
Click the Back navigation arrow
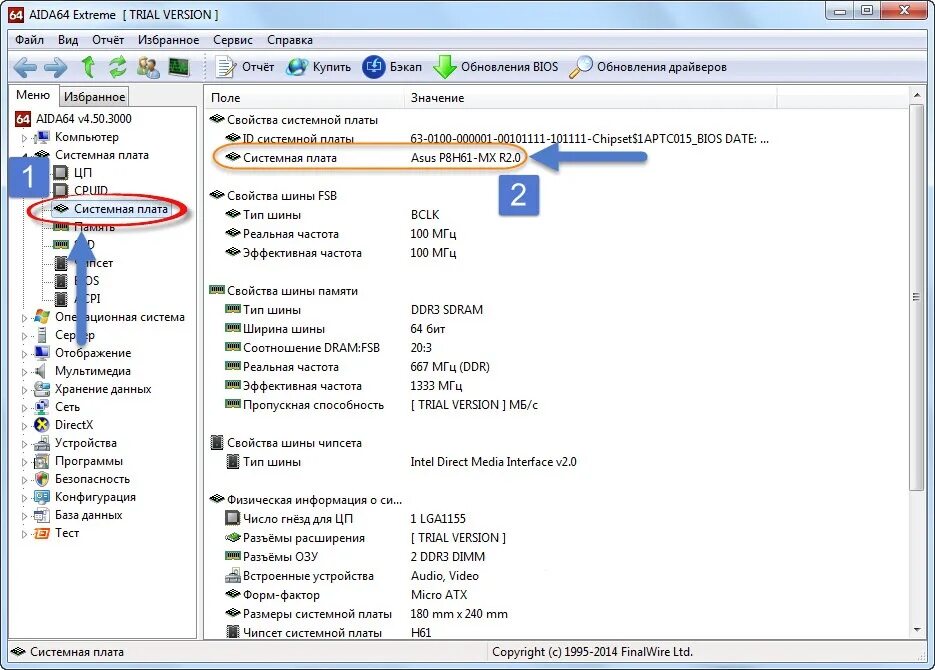[x=24, y=67]
